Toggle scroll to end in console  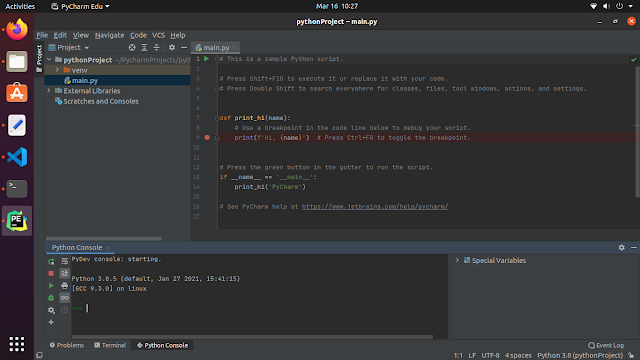click(x=64, y=273)
